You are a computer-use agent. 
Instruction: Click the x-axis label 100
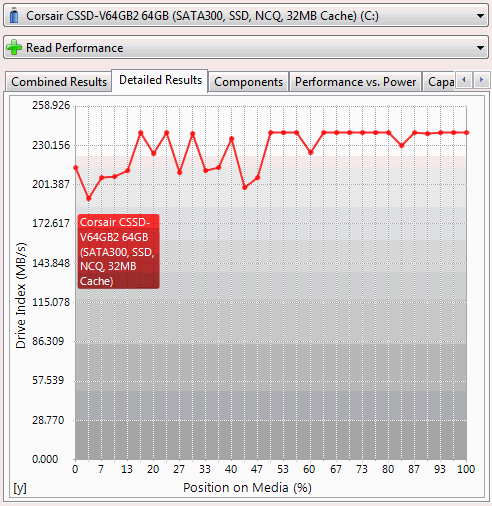pyautogui.click(x=466, y=469)
